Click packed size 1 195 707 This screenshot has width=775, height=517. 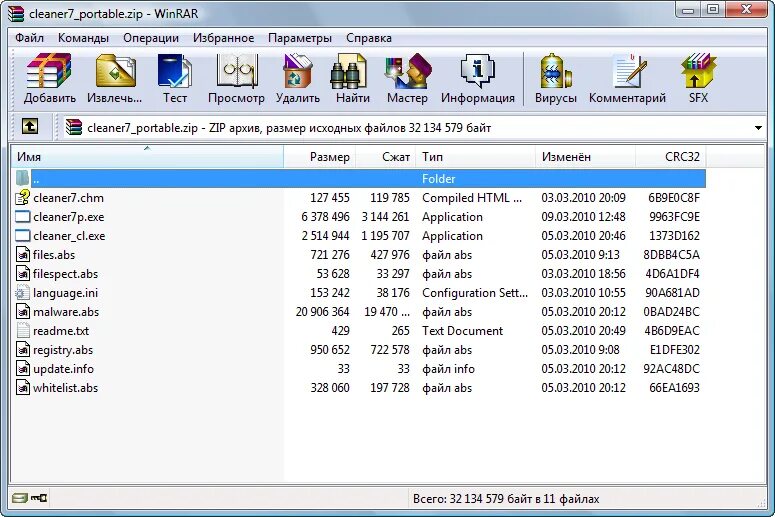tap(385, 236)
